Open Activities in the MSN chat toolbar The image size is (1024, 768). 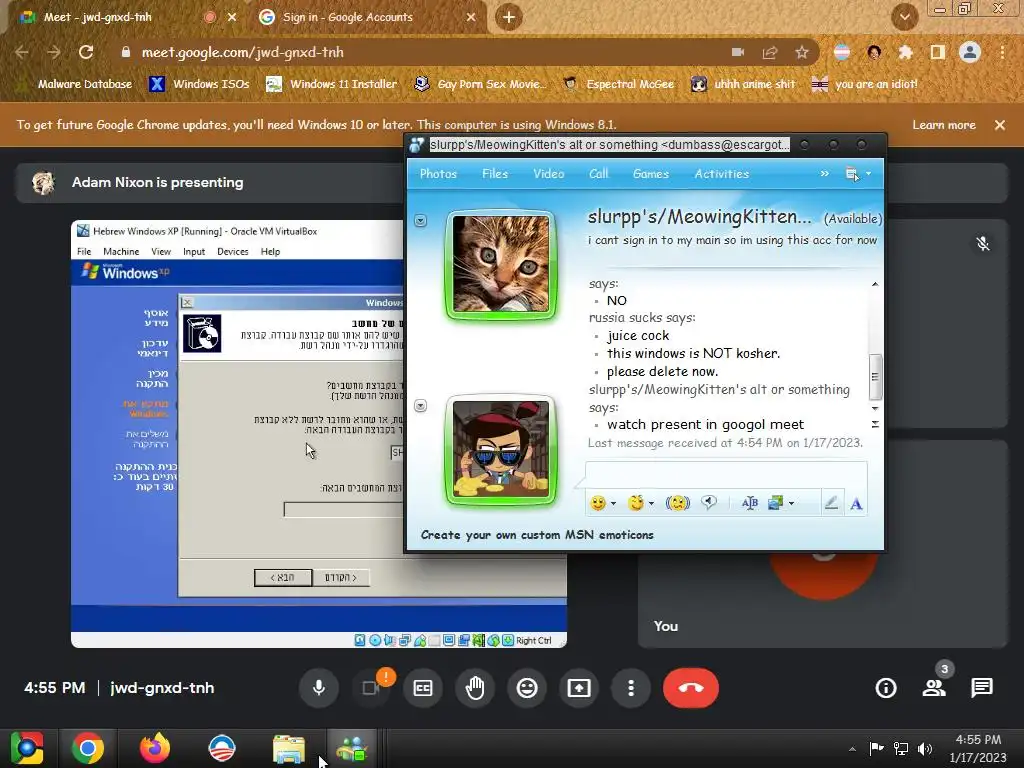tap(722, 174)
